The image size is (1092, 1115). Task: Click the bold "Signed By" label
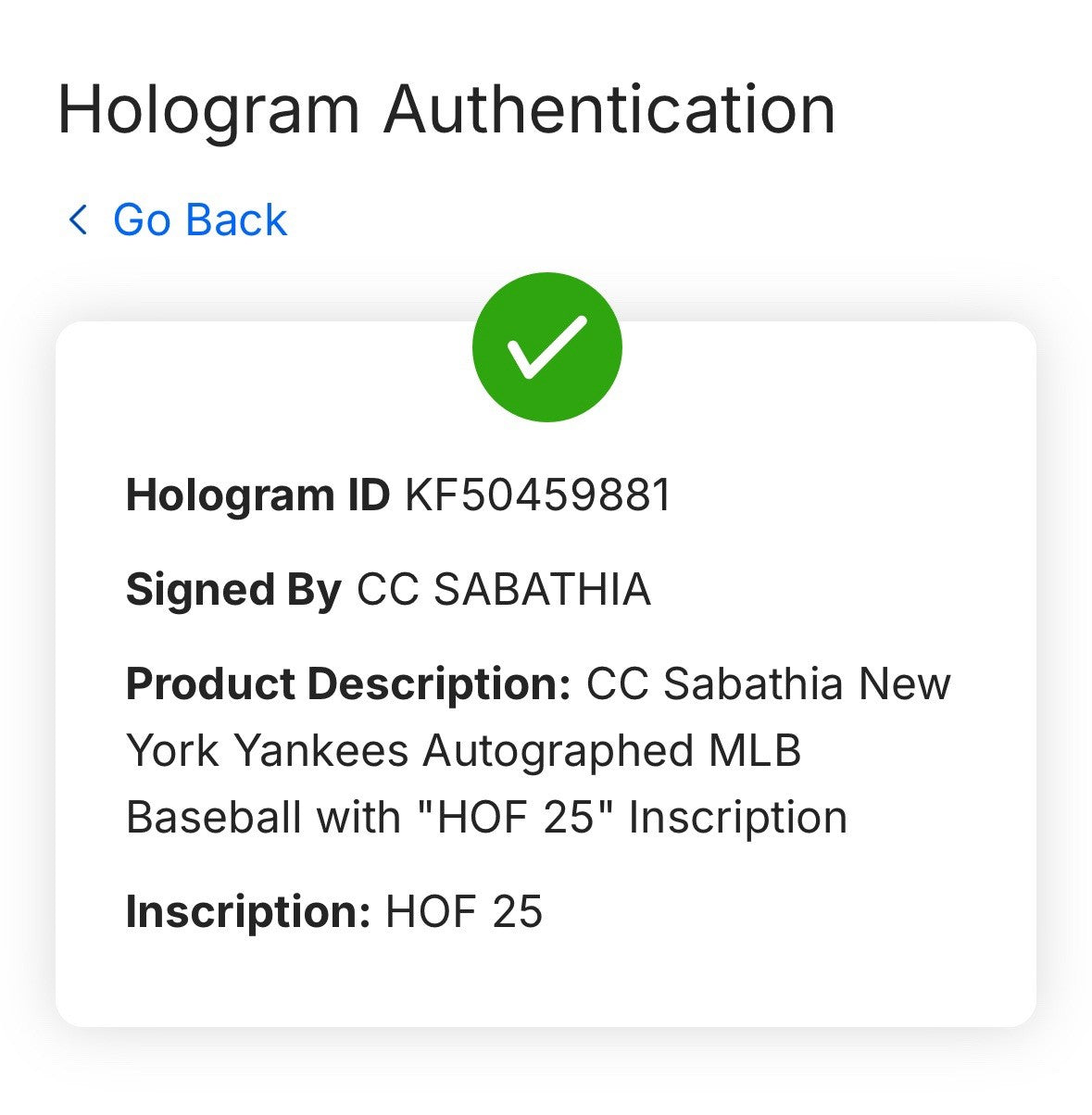[x=233, y=590]
